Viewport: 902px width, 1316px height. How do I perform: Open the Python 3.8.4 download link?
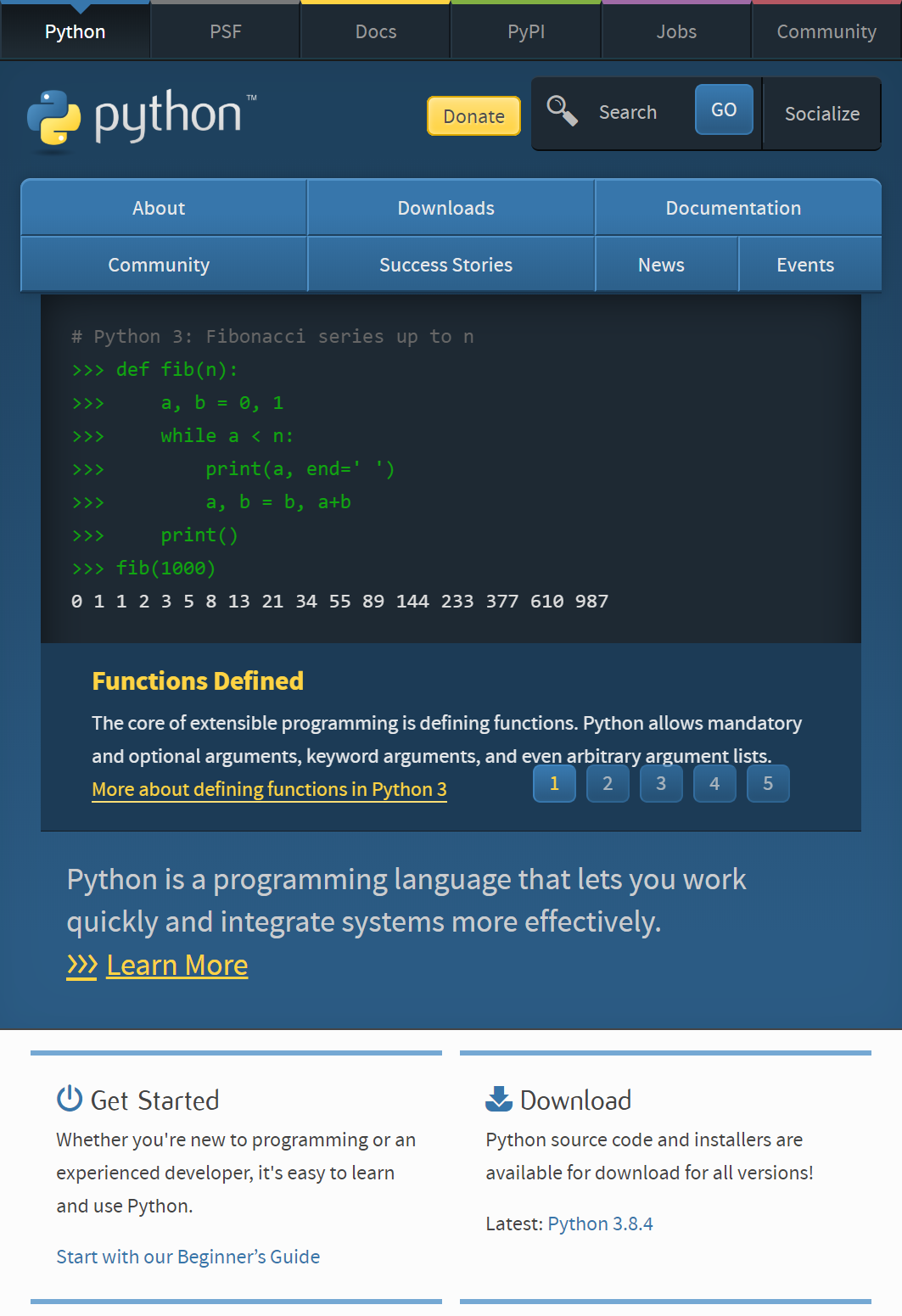600,1224
